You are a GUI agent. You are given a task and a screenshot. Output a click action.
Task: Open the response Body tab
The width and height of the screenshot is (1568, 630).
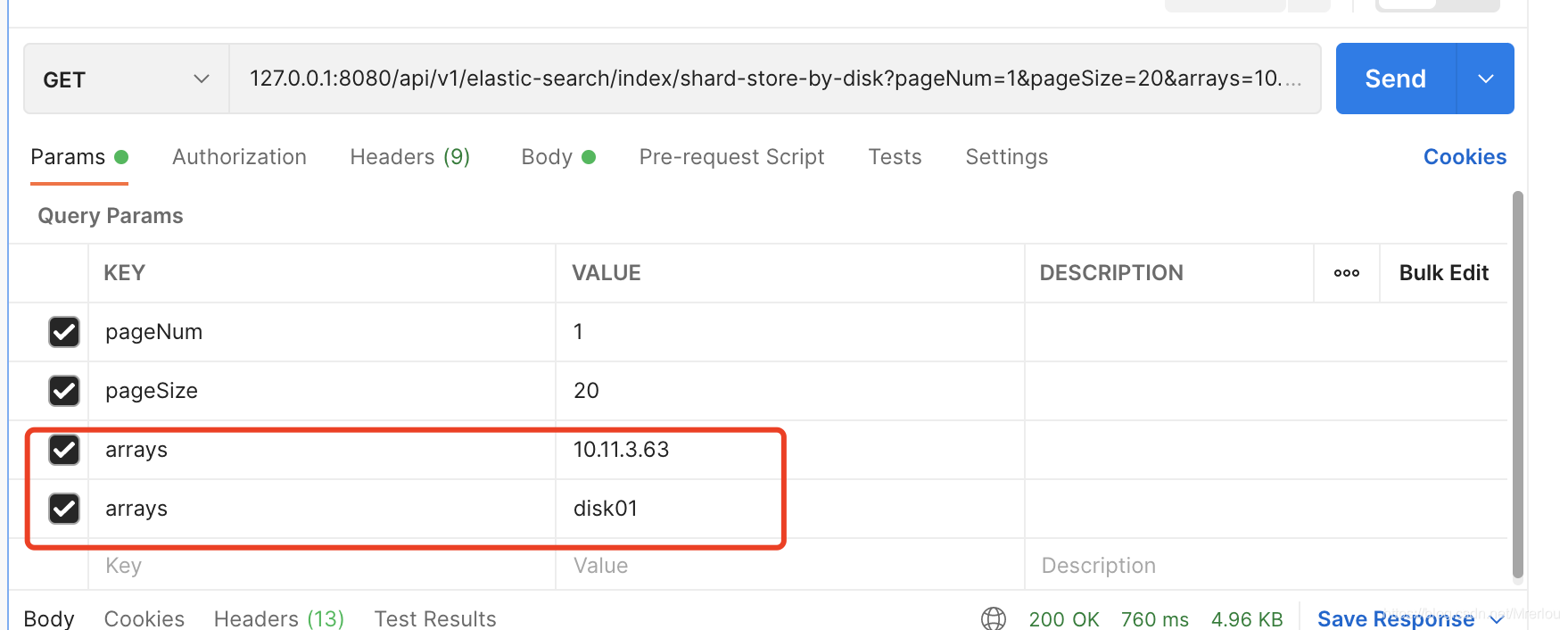(49, 618)
